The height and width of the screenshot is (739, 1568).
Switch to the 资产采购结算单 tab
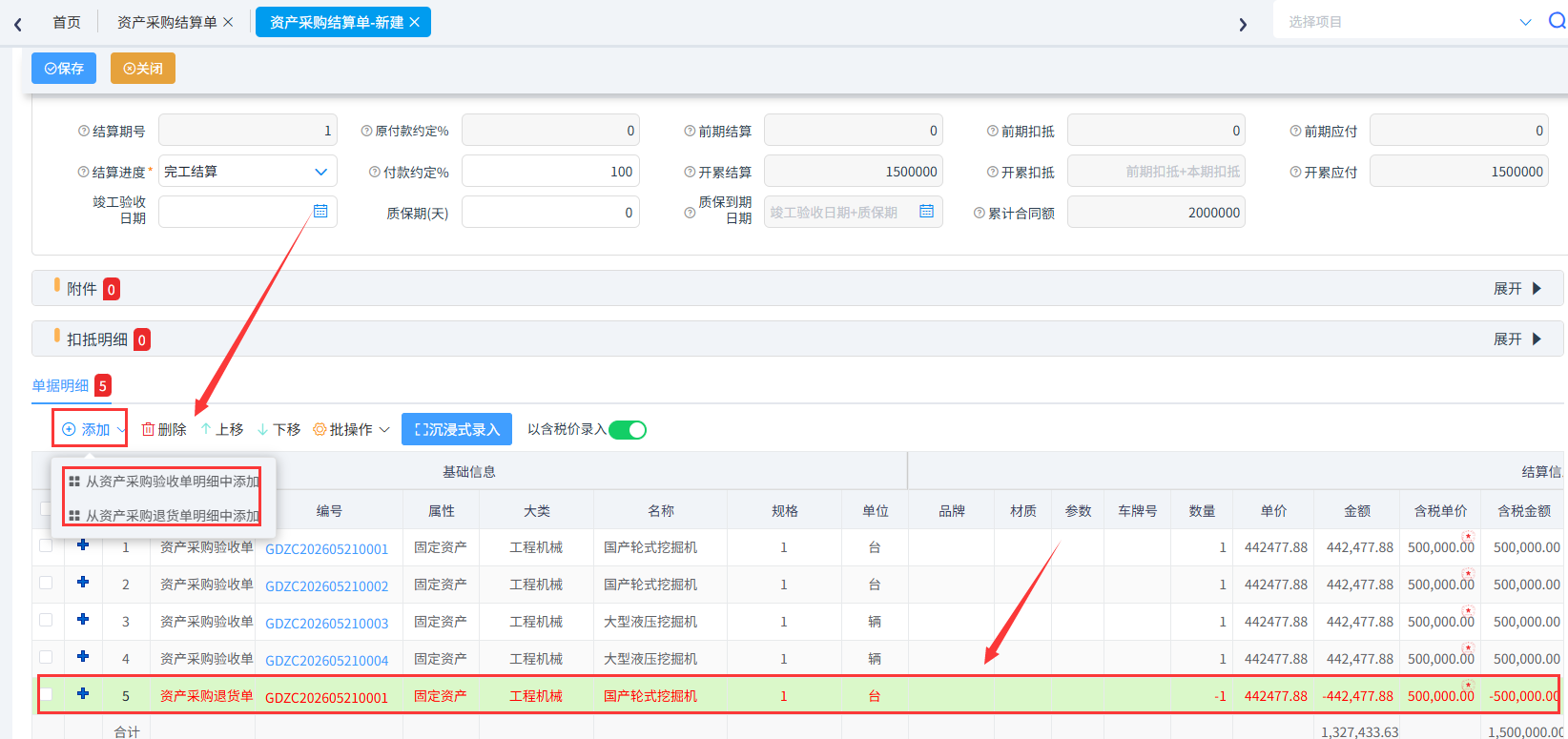168,22
